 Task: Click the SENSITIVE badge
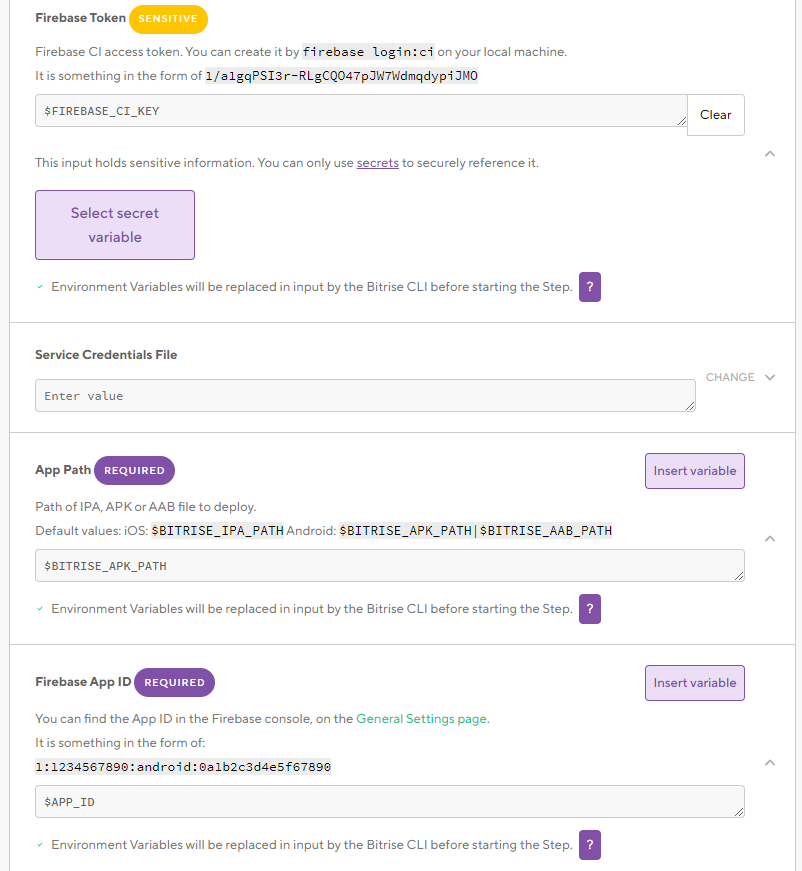tap(168, 19)
